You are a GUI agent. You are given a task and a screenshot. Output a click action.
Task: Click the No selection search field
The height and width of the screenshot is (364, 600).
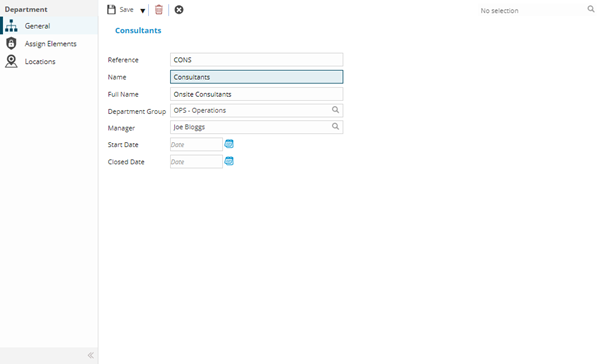click(x=532, y=10)
